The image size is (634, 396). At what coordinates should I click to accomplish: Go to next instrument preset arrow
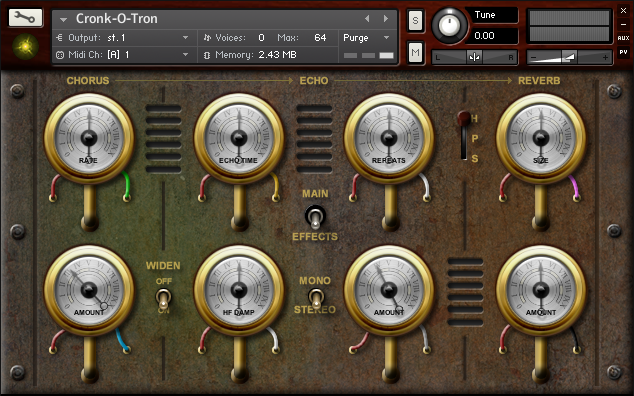[x=386, y=19]
